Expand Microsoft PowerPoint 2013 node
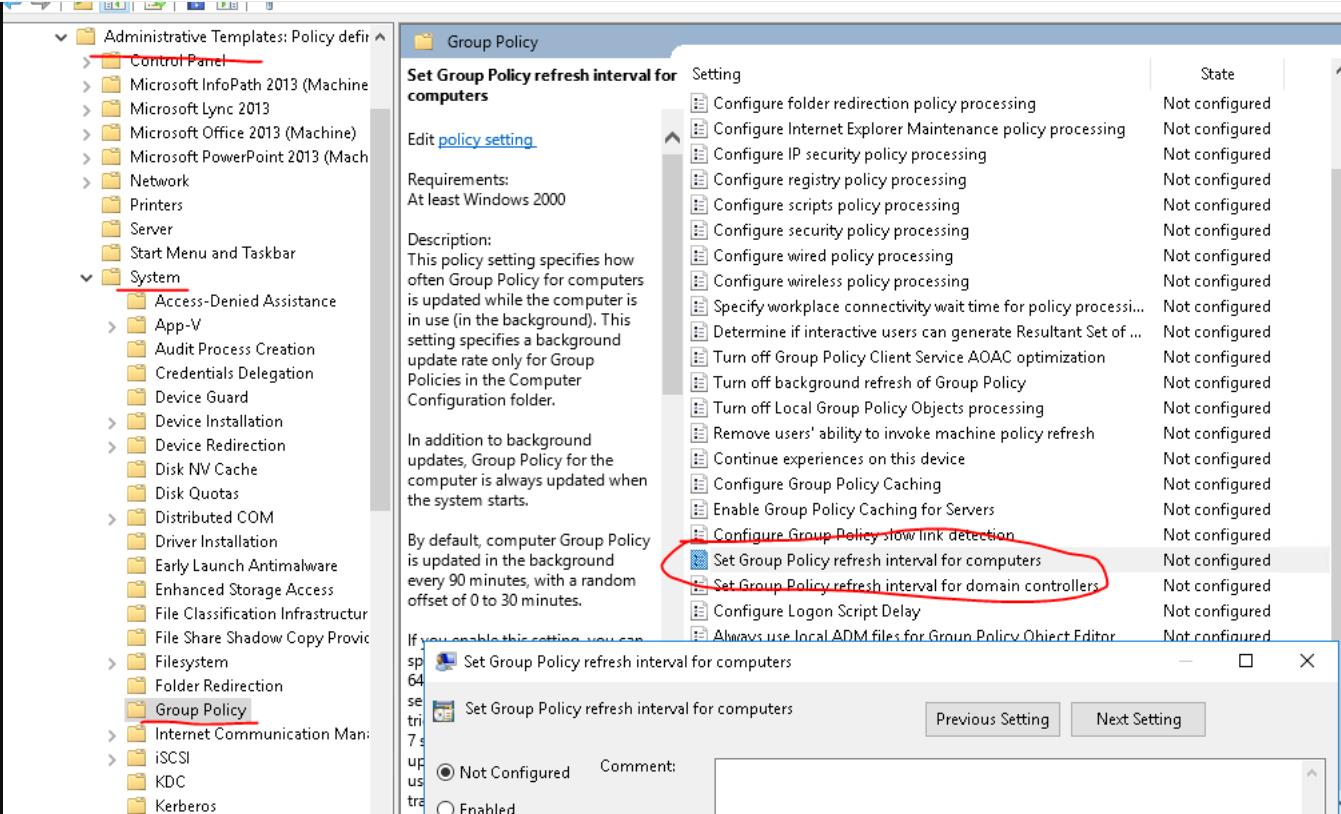1341x814 pixels. tap(88, 157)
